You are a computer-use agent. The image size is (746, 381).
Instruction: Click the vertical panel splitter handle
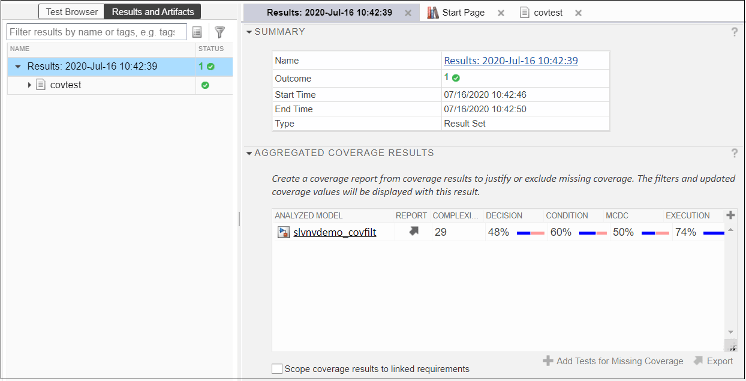239,219
